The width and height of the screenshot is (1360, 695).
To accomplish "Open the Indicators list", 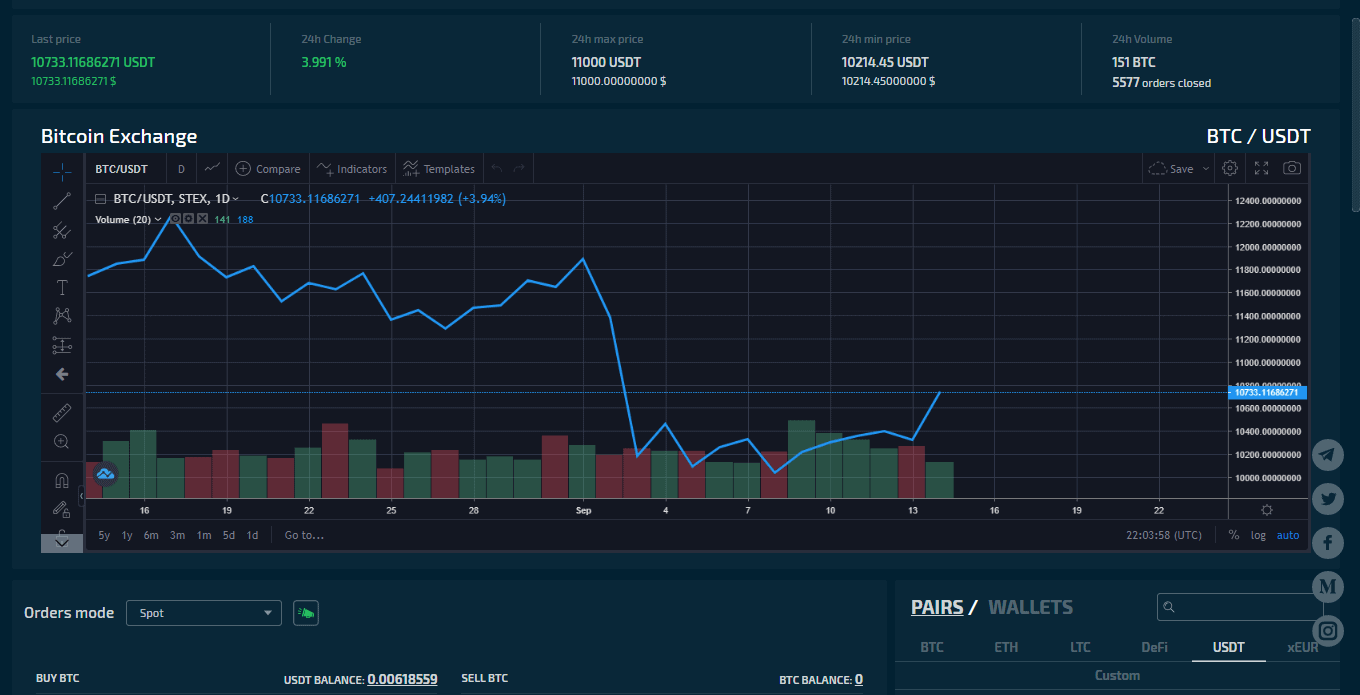I will point(351,169).
